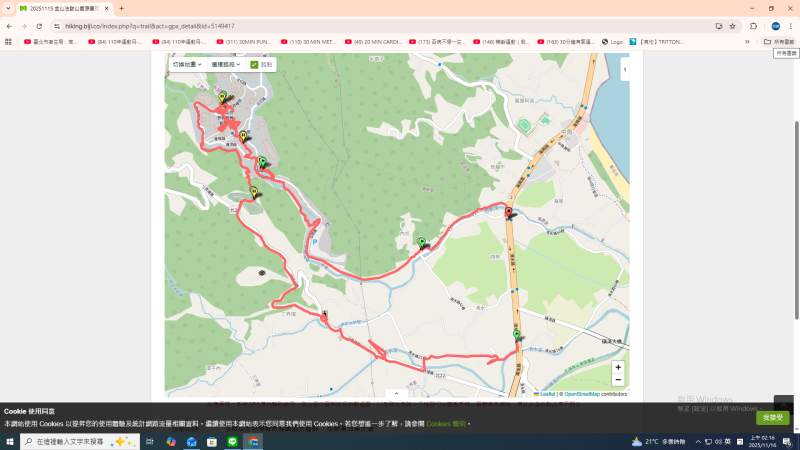Open the 30 MIN MET bookmark
Image resolution: width=800 pixels, height=450 pixels.
pos(308,42)
